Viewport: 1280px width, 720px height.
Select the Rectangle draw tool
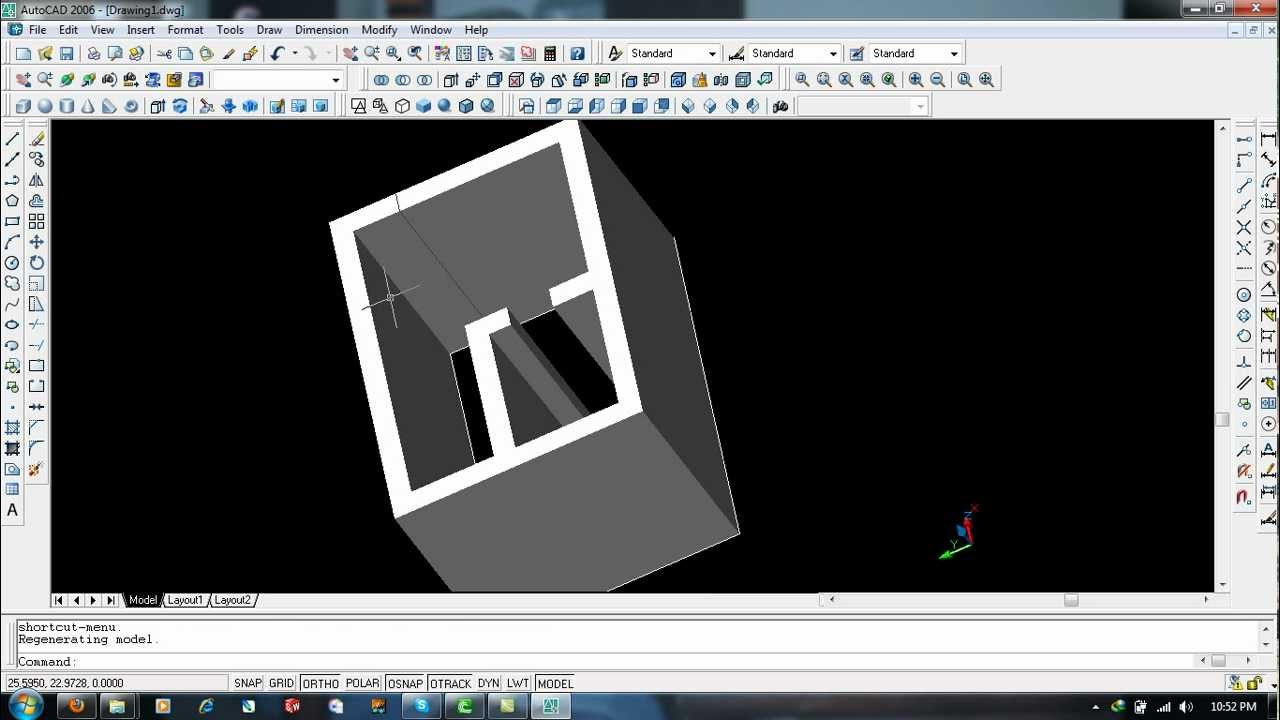pyautogui.click(x=13, y=222)
